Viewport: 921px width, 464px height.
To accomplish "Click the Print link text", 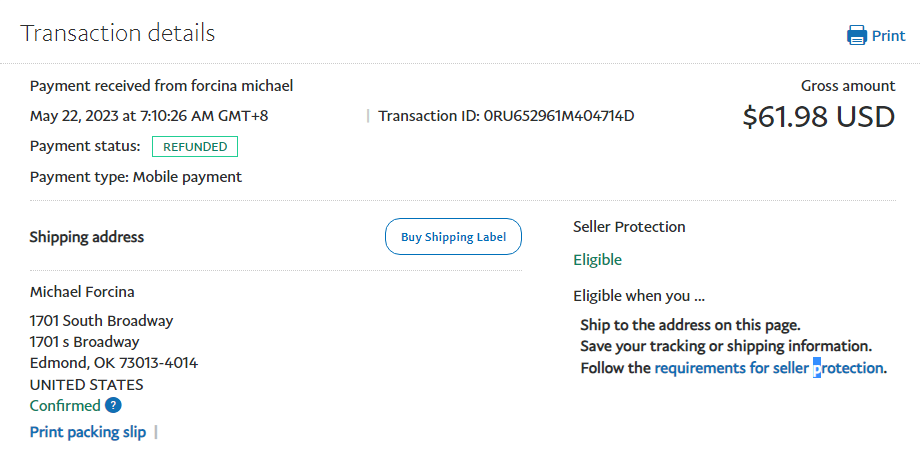I will tap(888, 36).
